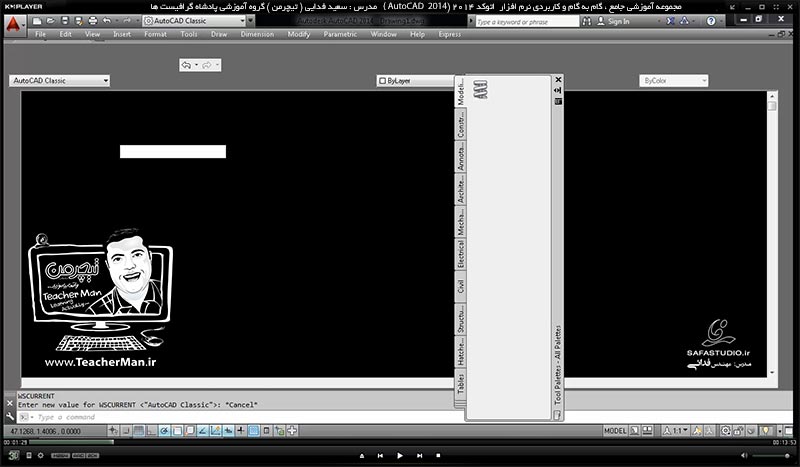Select the Electrical tab in Tool Palettes
This screenshot has height=467, width=800.
(460, 254)
